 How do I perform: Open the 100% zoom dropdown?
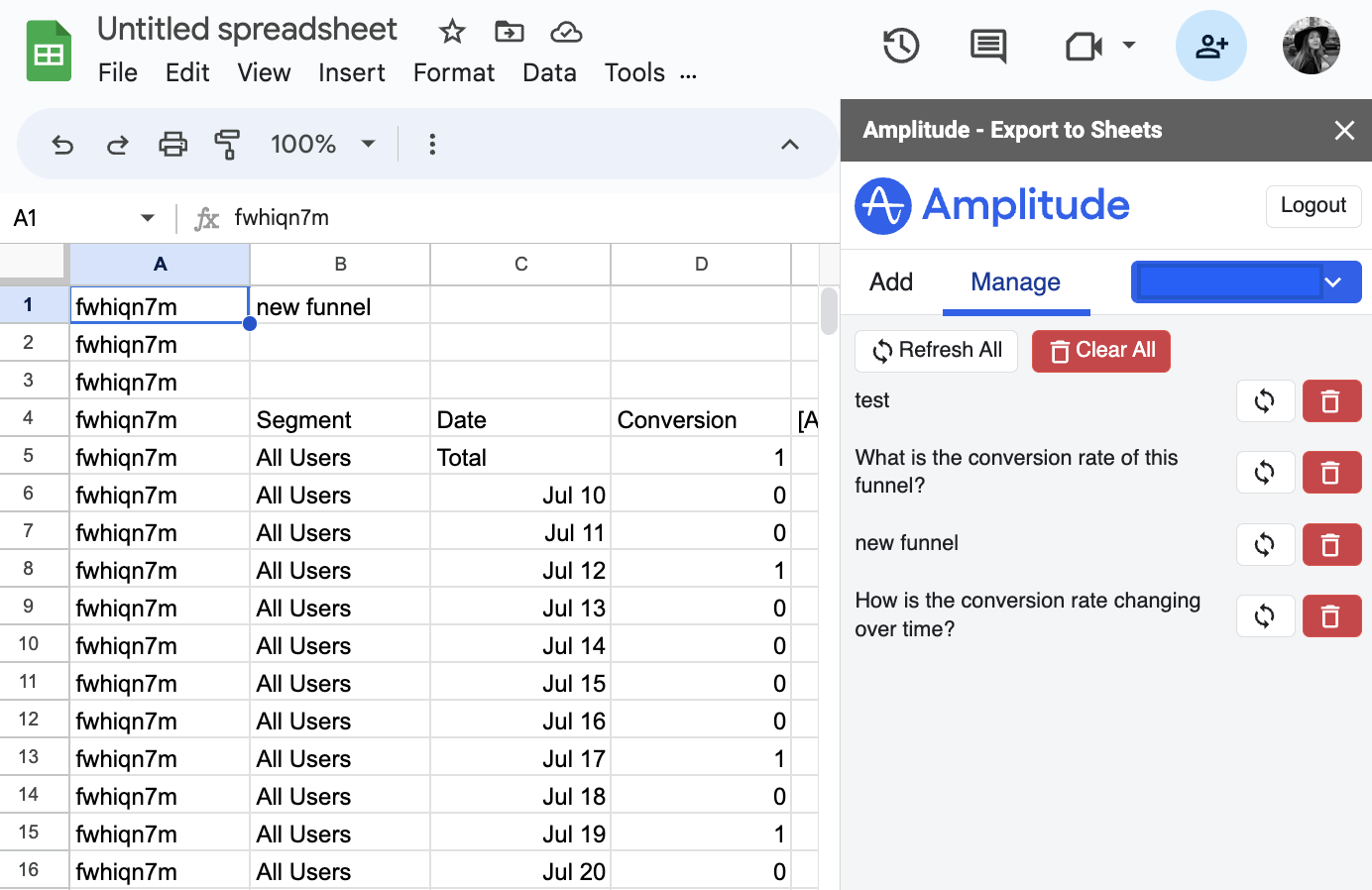pos(323,145)
